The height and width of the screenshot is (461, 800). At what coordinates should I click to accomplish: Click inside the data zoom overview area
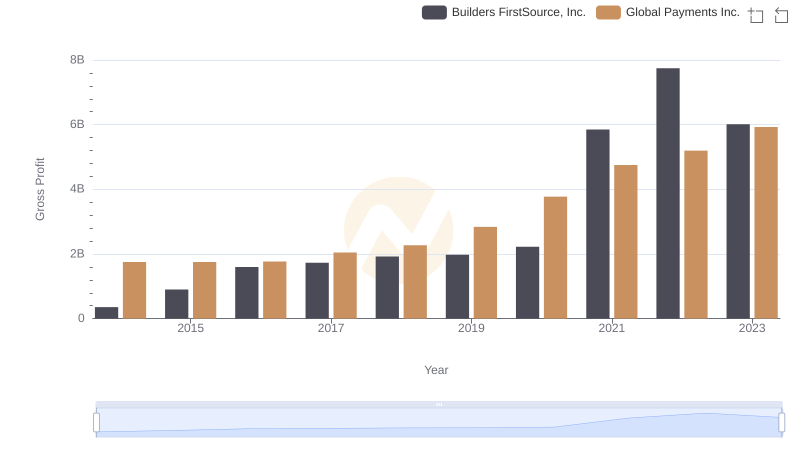[439, 423]
